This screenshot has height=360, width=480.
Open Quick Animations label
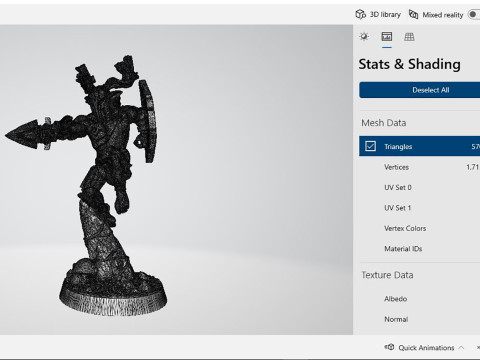point(426,348)
